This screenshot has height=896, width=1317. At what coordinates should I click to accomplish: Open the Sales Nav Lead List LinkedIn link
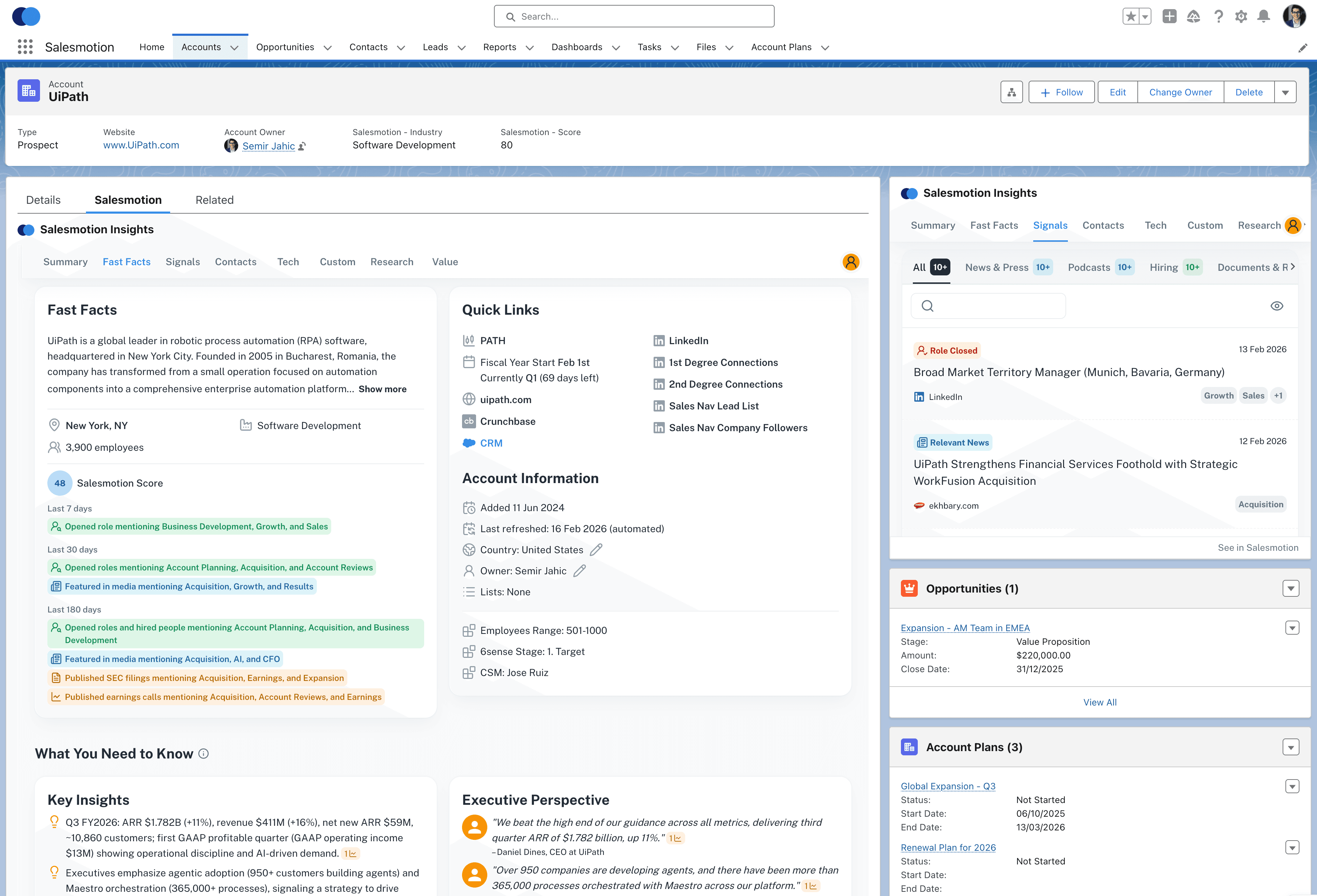[714, 405]
